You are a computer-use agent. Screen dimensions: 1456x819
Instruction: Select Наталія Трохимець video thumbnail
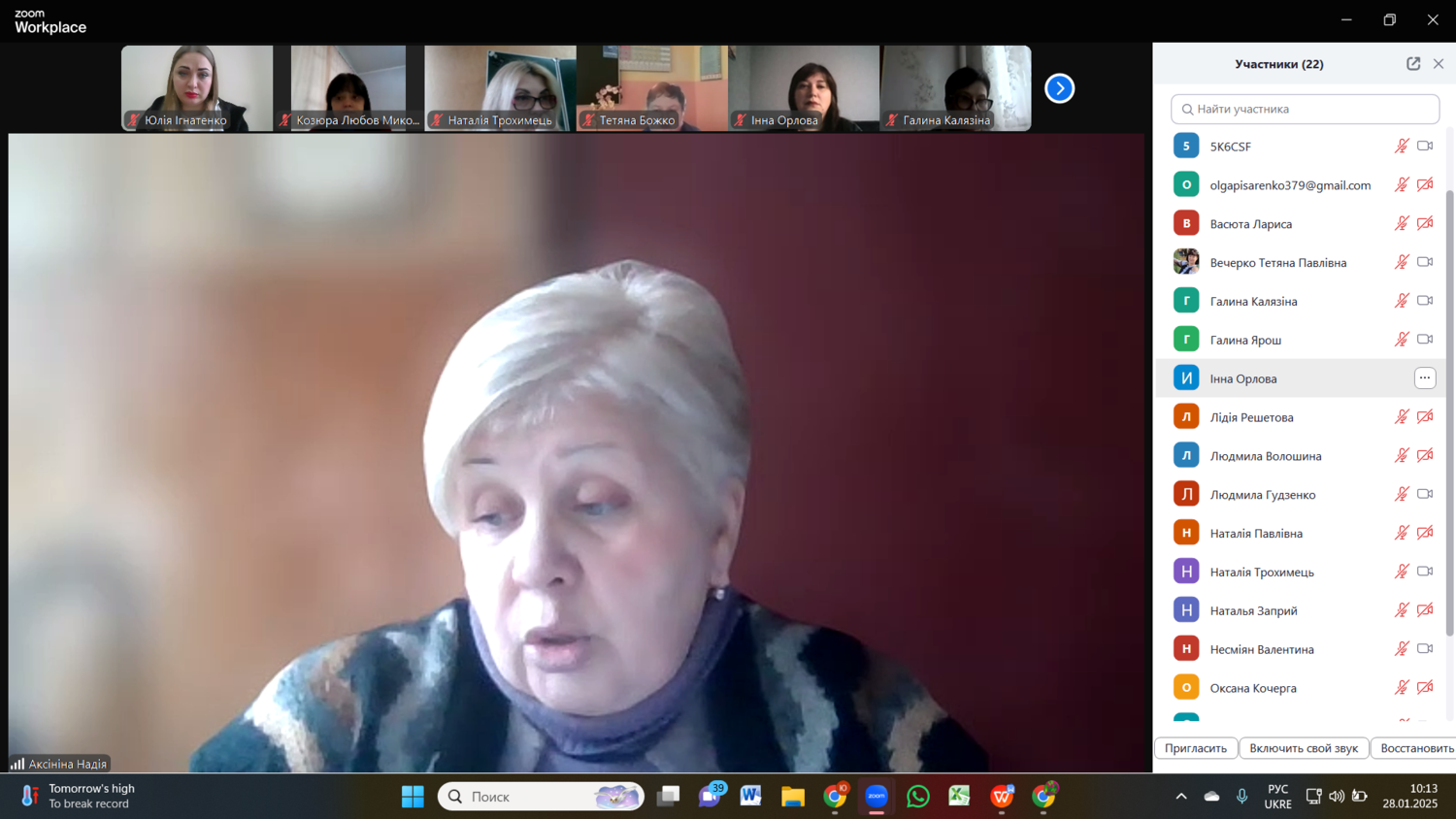tap(500, 88)
